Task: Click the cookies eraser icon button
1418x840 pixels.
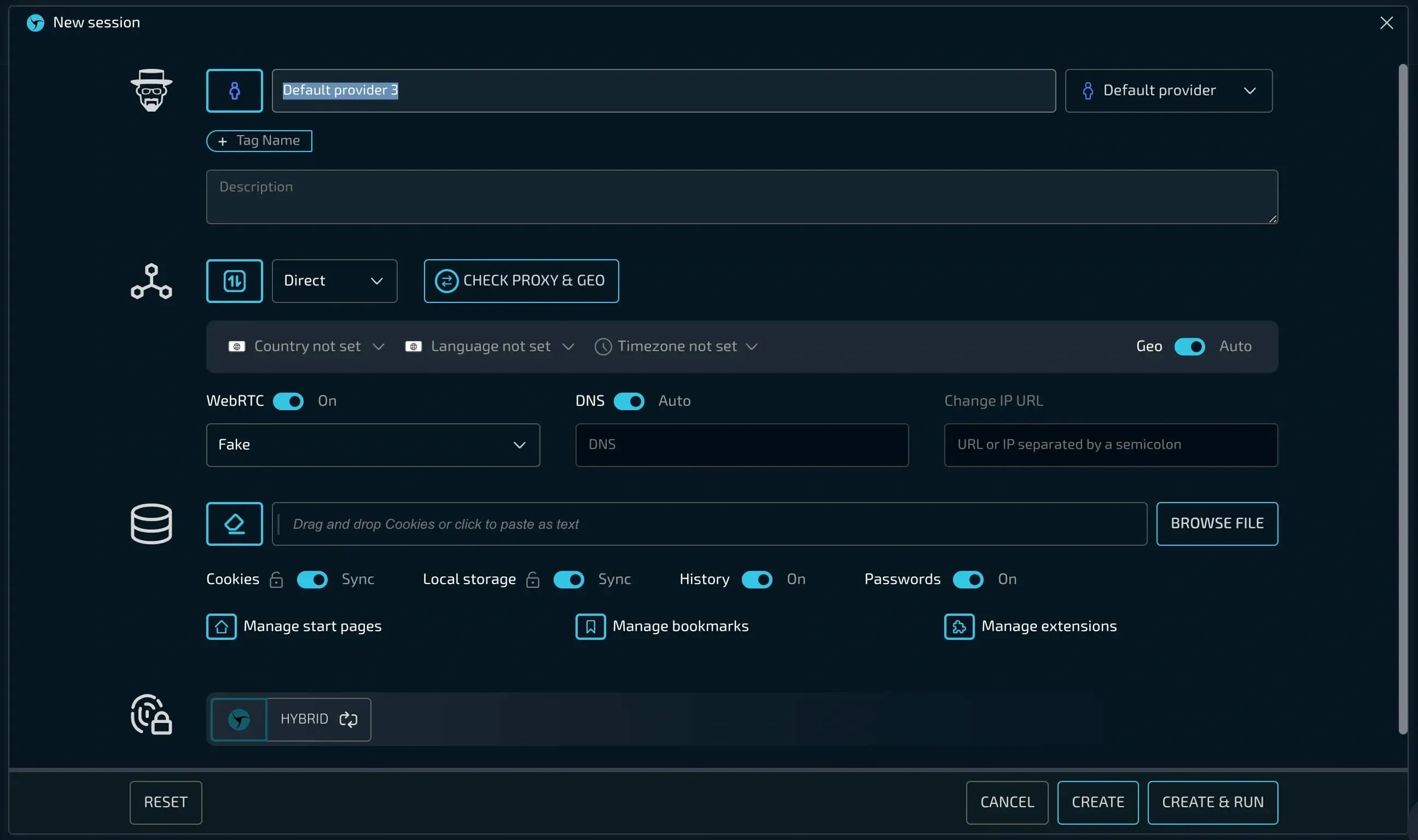Action: tap(234, 523)
